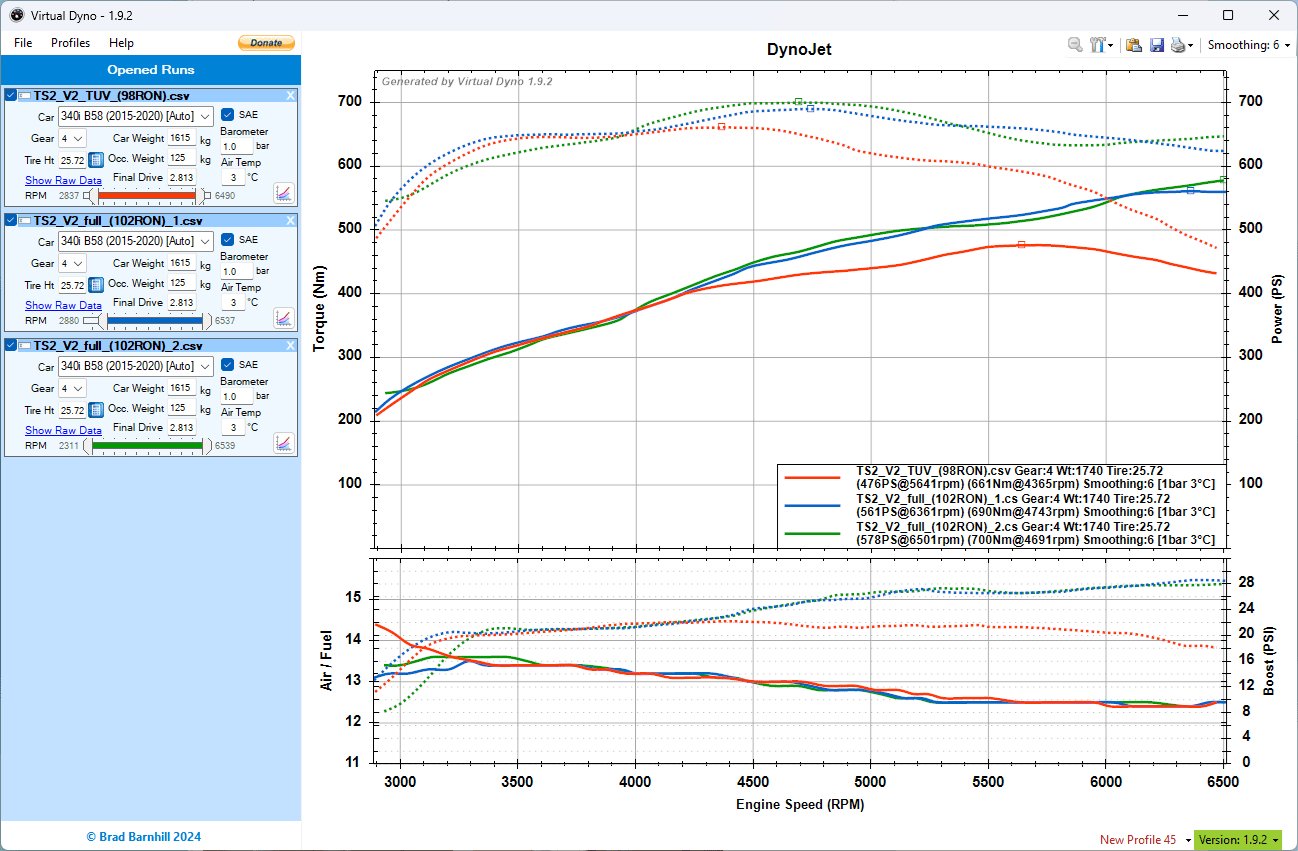This screenshot has height=851, width=1298.
Task: Click graph icon in TS2_V2_full_(102RON)_1 panel
Action: (x=283, y=318)
